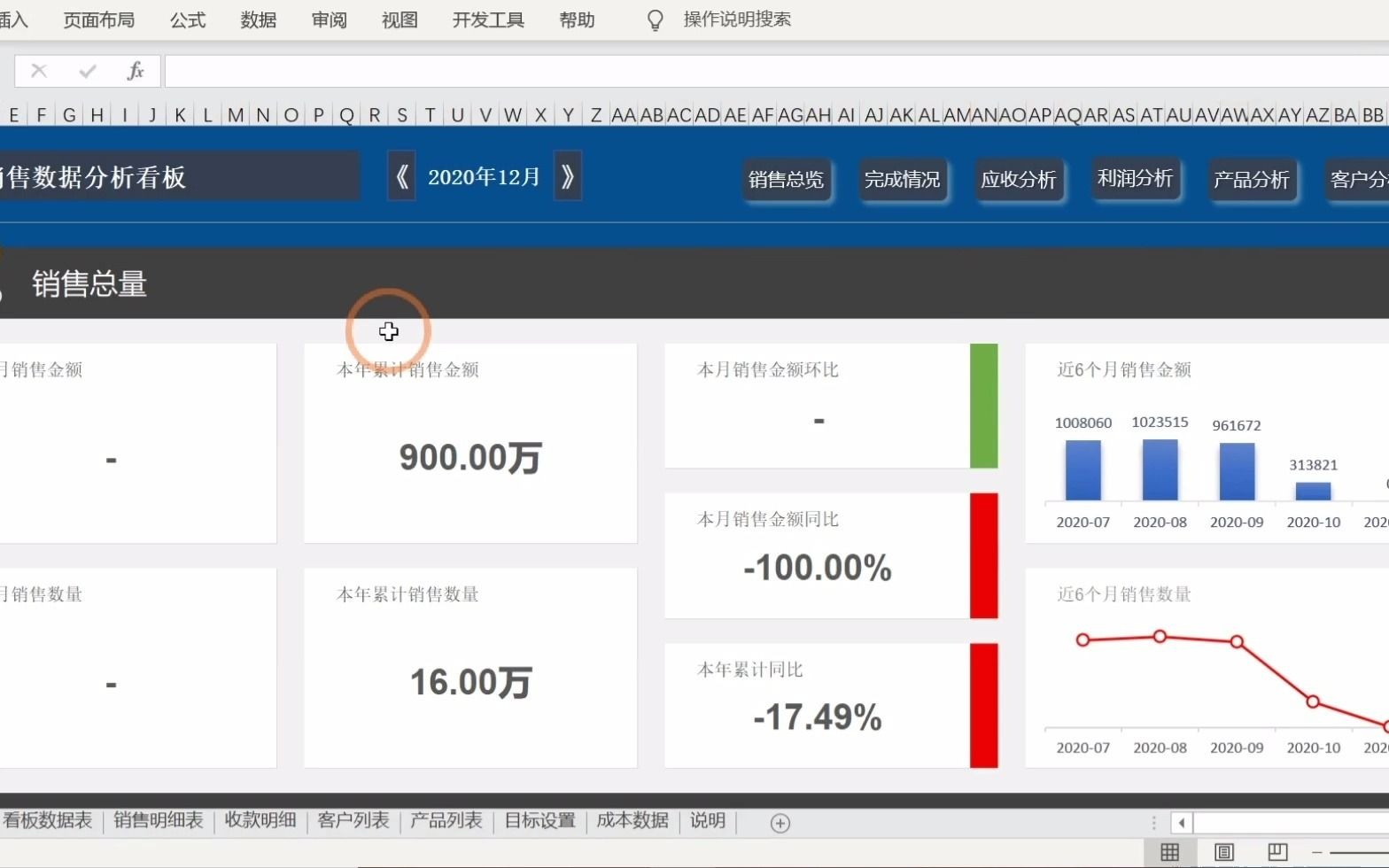Click the 近6个月销售数量 chart title
The image size is (1389, 868).
[1124, 594]
